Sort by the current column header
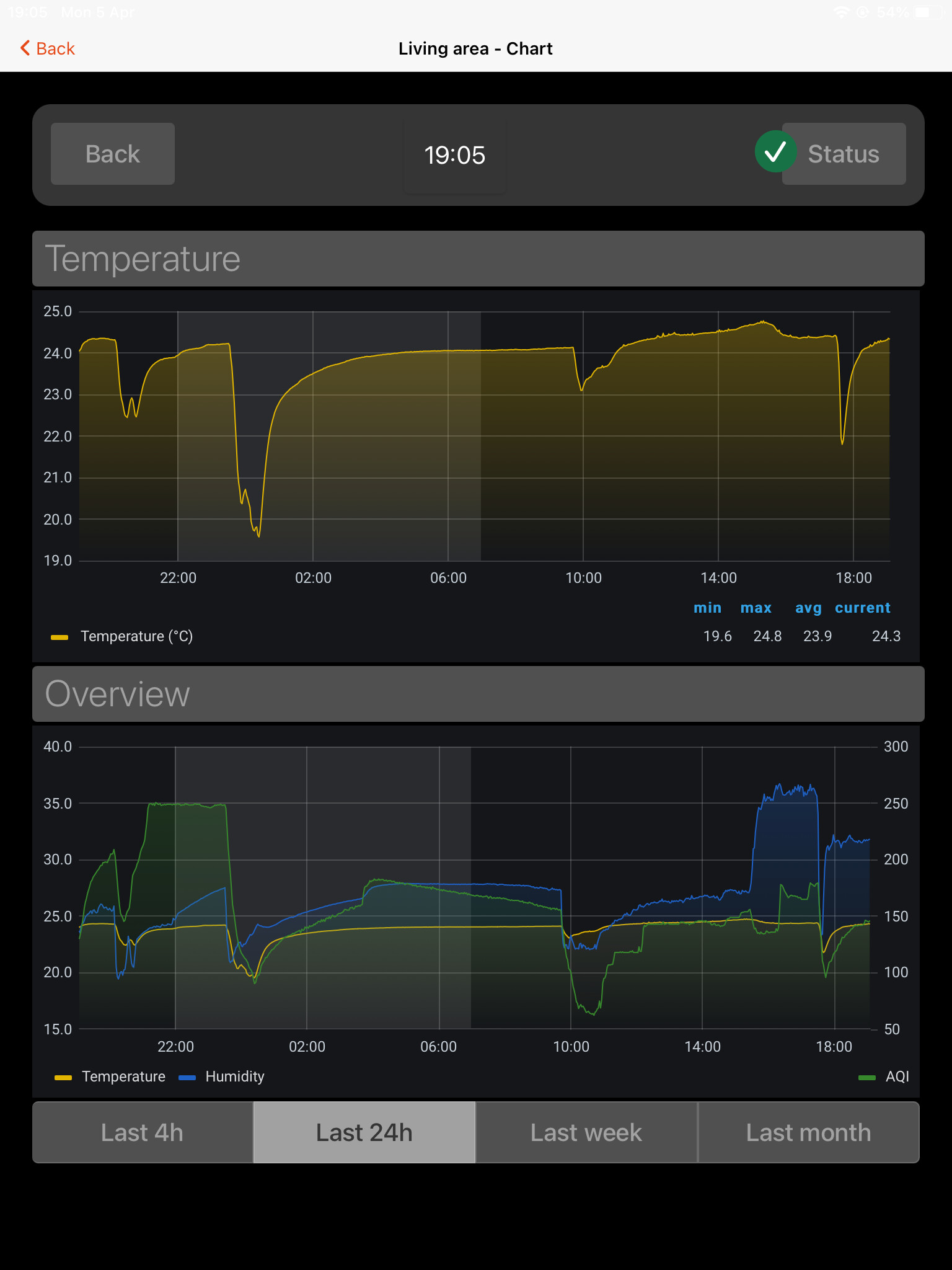This screenshot has height=1270, width=952. [x=863, y=608]
